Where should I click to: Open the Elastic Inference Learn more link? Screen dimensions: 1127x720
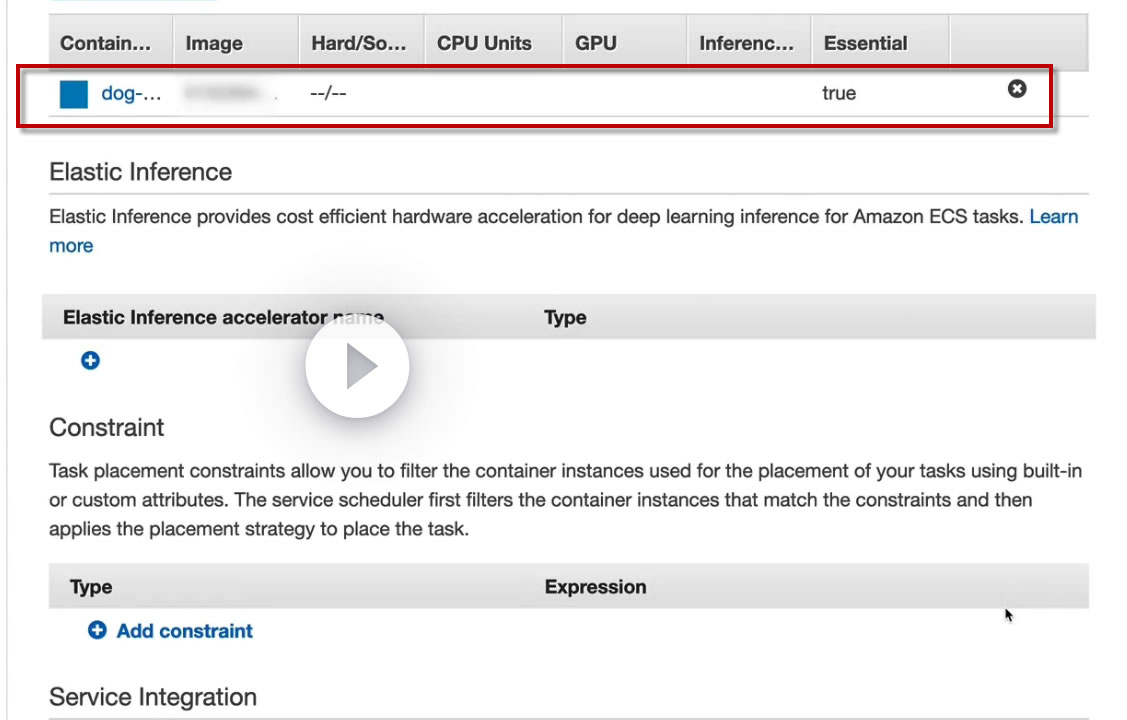(1053, 217)
